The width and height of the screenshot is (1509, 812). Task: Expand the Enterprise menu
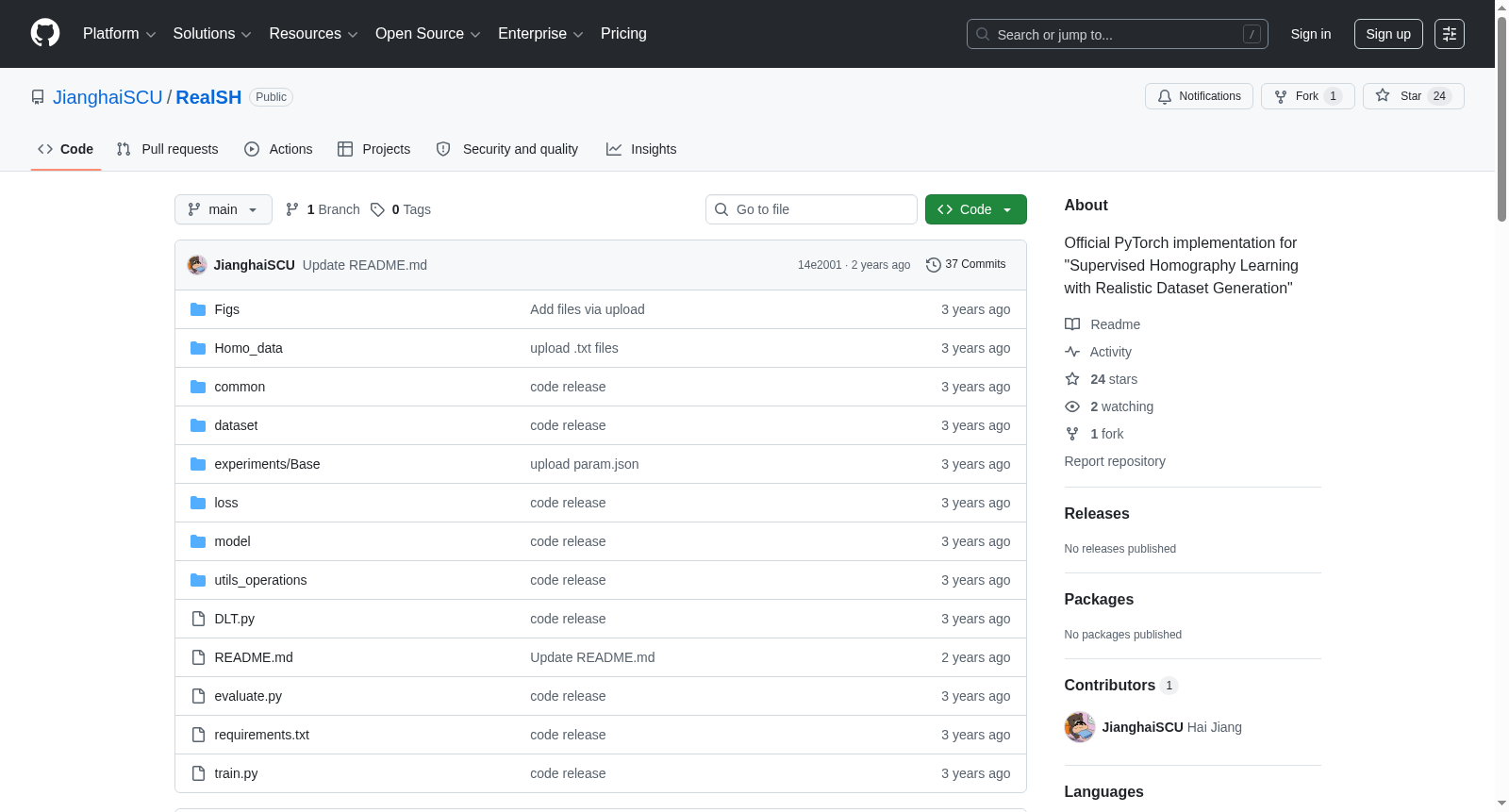point(540,34)
